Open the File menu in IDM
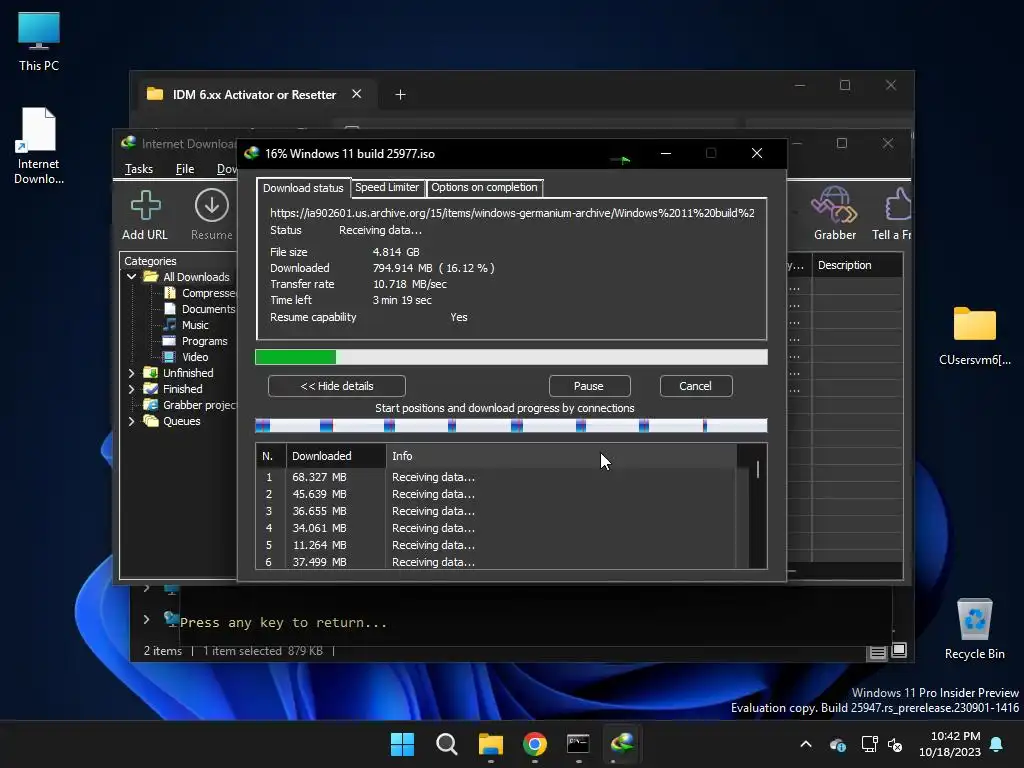 [x=185, y=169]
